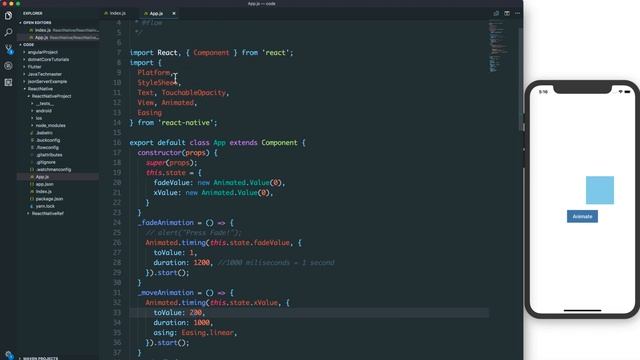Viewport: 640px width, 360px height.
Task: Open index.js in Open Editors list
Action: coord(42,30)
